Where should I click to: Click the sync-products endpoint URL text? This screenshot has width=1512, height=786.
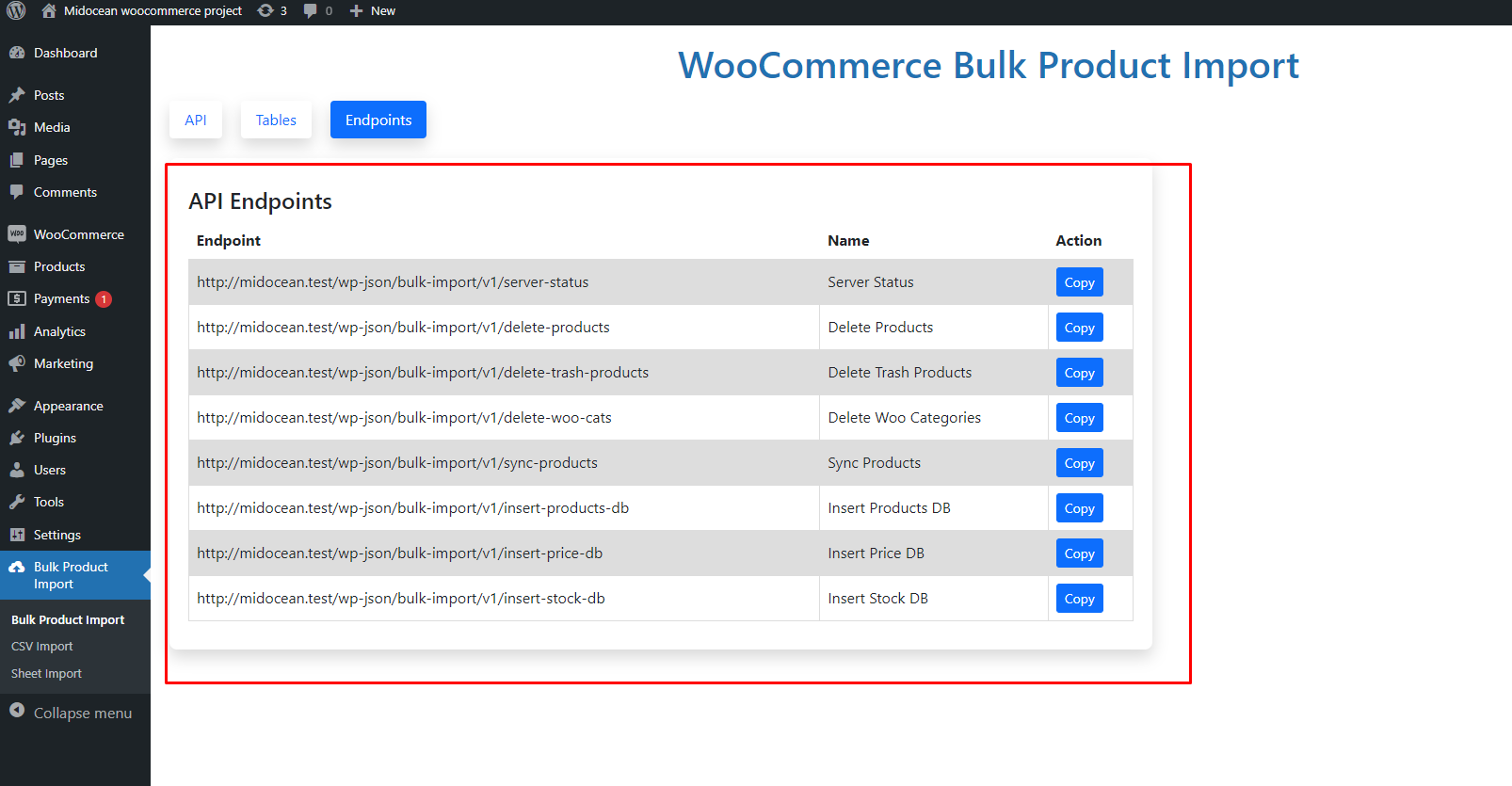(x=397, y=463)
